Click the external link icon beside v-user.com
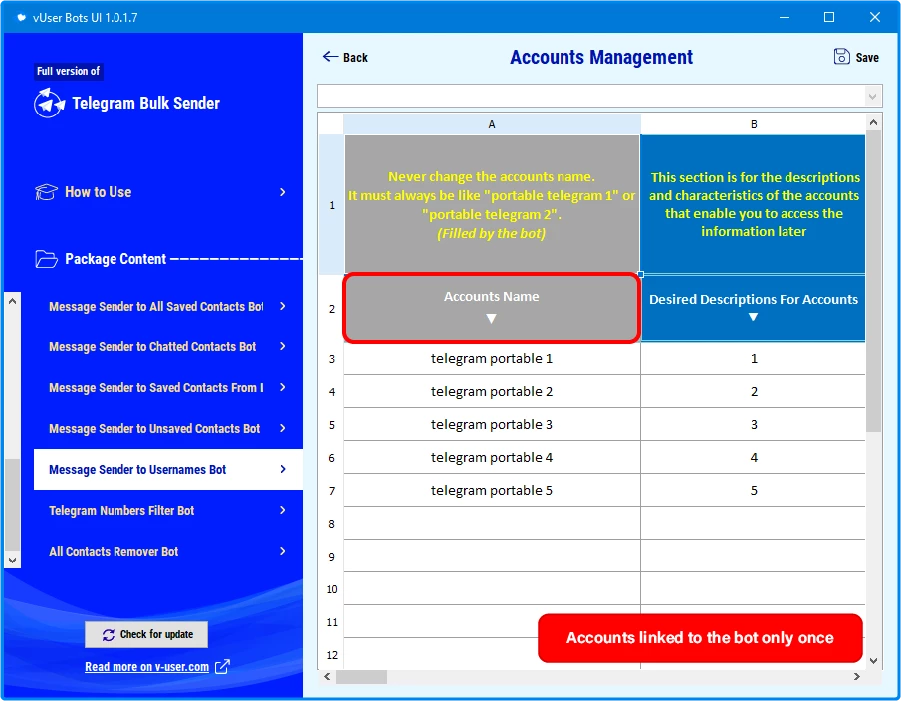 coord(222,667)
